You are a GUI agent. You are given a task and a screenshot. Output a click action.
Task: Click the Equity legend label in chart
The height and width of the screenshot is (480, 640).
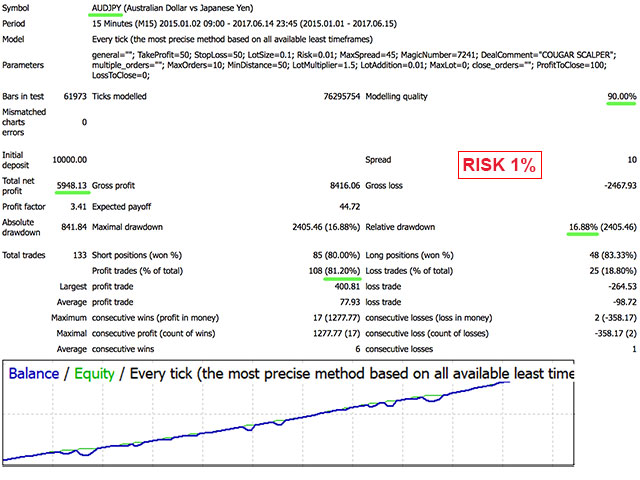(94, 373)
